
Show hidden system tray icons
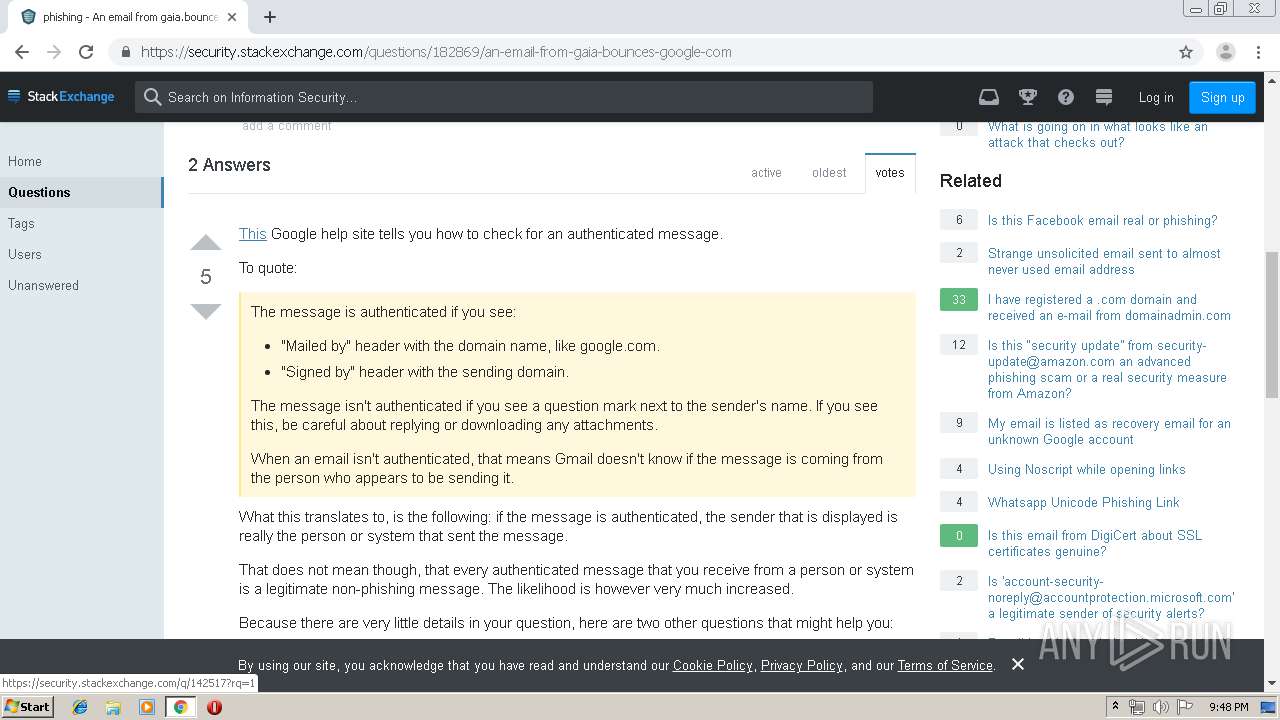coord(1118,707)
